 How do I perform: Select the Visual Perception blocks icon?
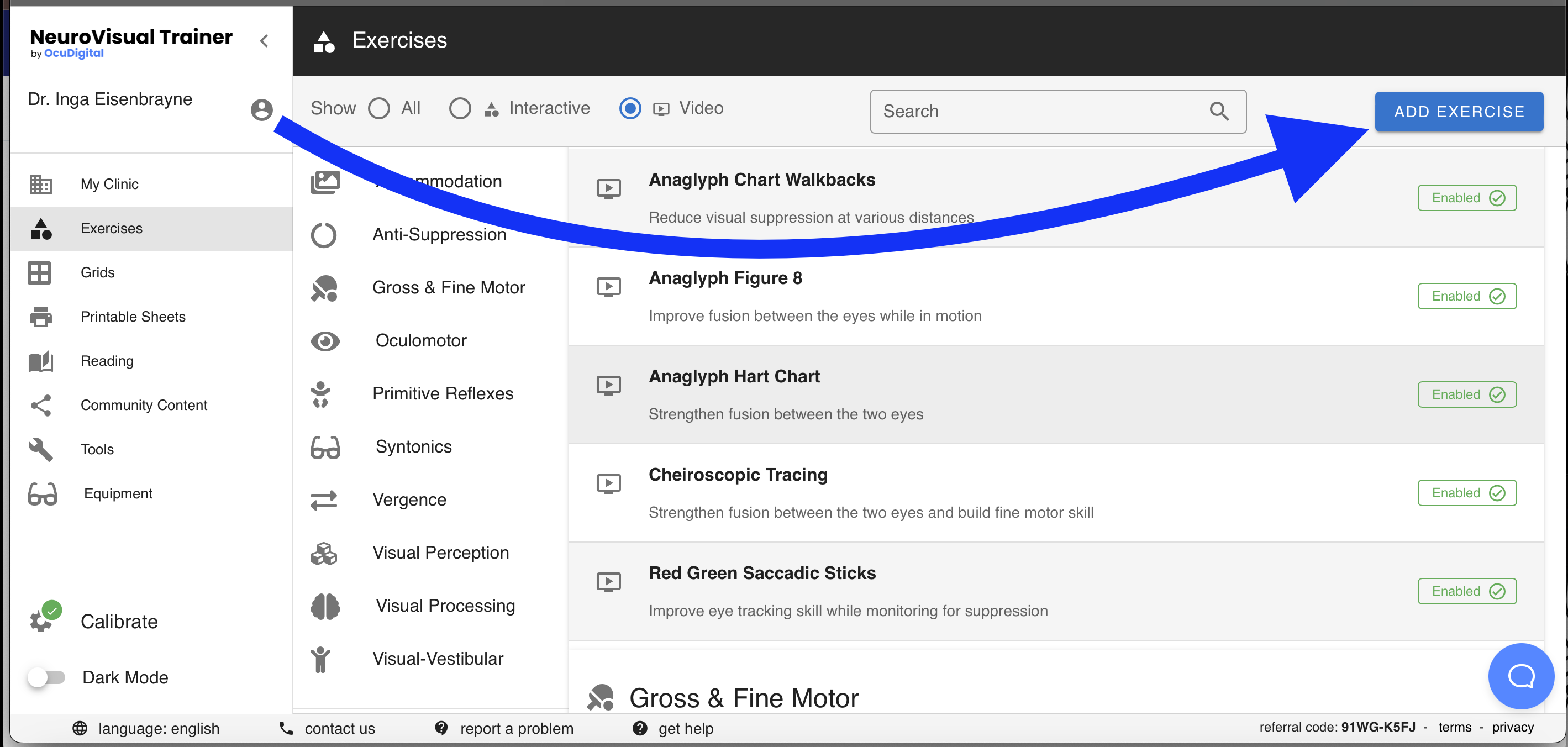324,553
